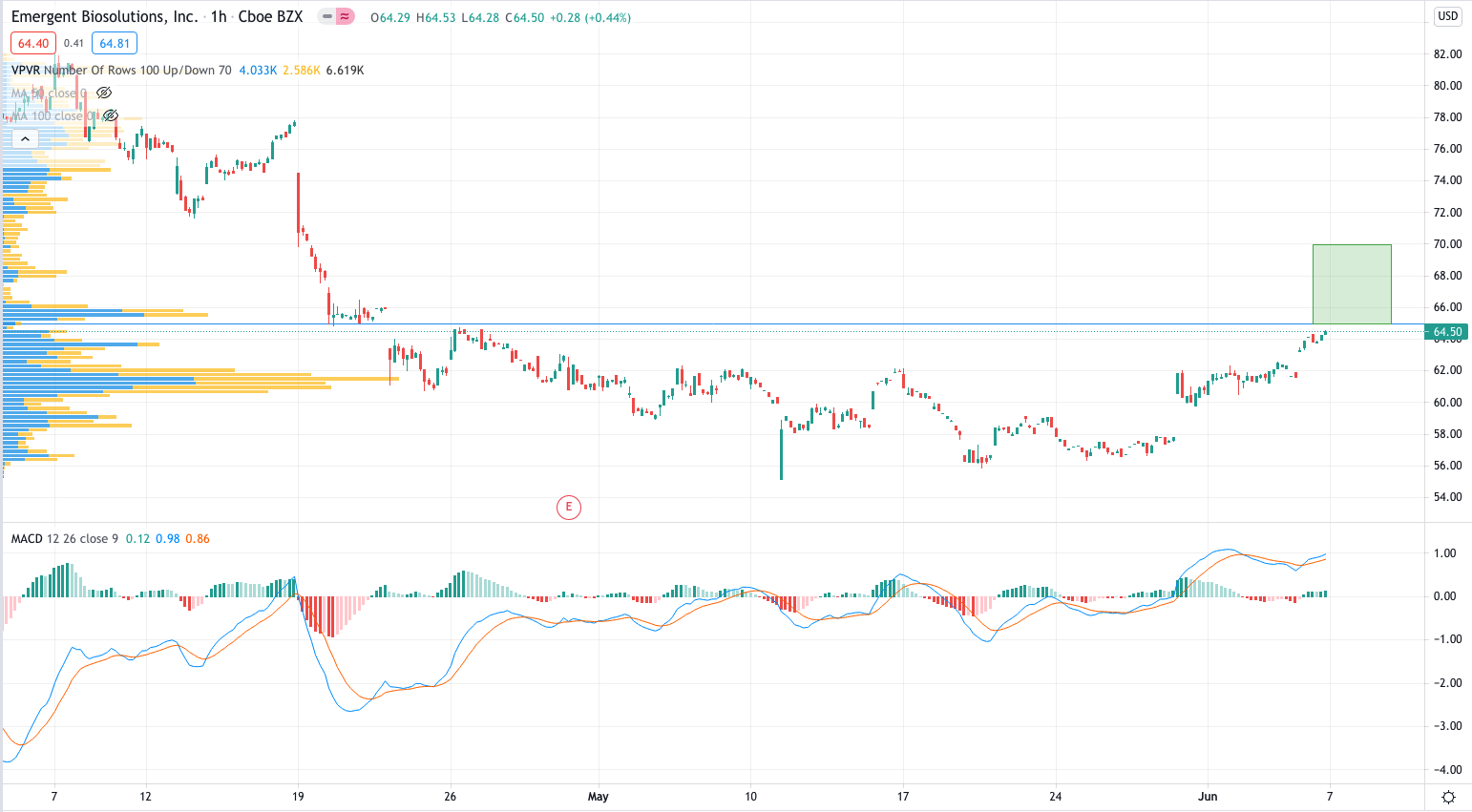The image size is (1472, 812).
Task: Open the Emergent Biosolutions, Inc. symbol title
Action: tap(105, 16)
